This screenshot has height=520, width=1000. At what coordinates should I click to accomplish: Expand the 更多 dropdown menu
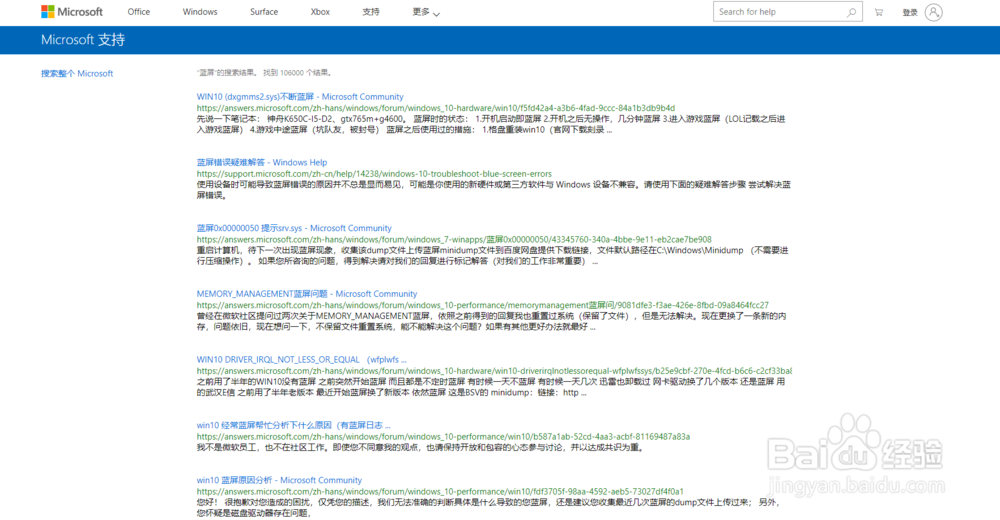[426, 12]
